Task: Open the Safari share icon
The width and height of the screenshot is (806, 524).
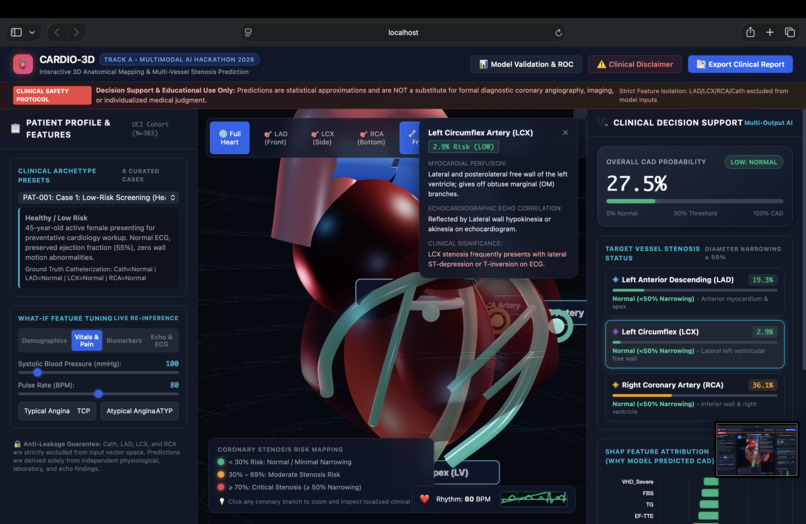Action: pos(750,32)
